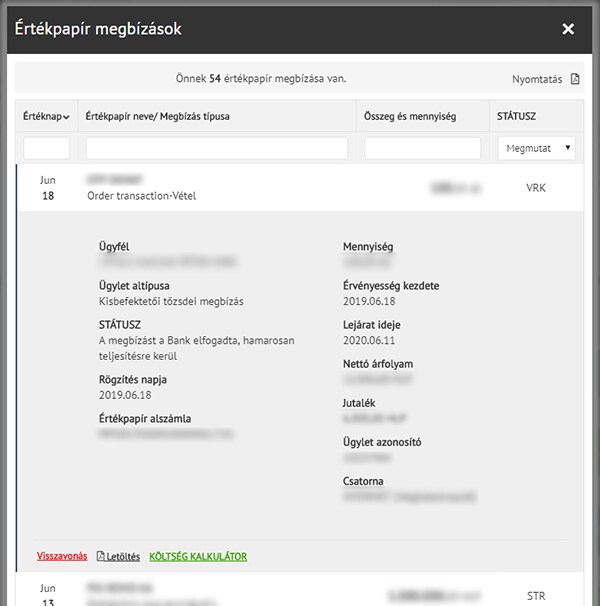
Task: Focus the Értéknap date filter field
Action: click(47, 148)
